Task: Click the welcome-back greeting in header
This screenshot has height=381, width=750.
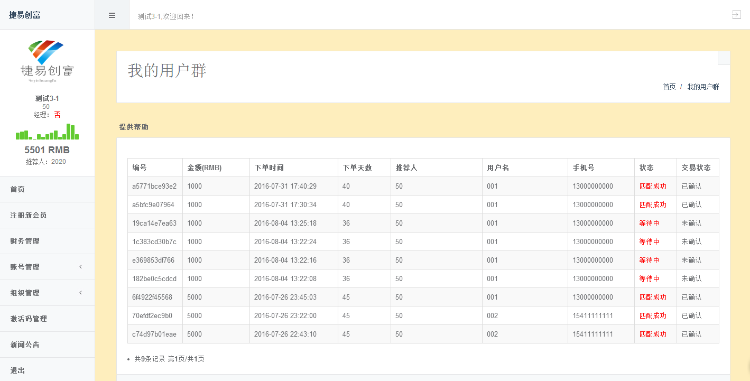Action: pyautogui.click(x=166, y=16)
